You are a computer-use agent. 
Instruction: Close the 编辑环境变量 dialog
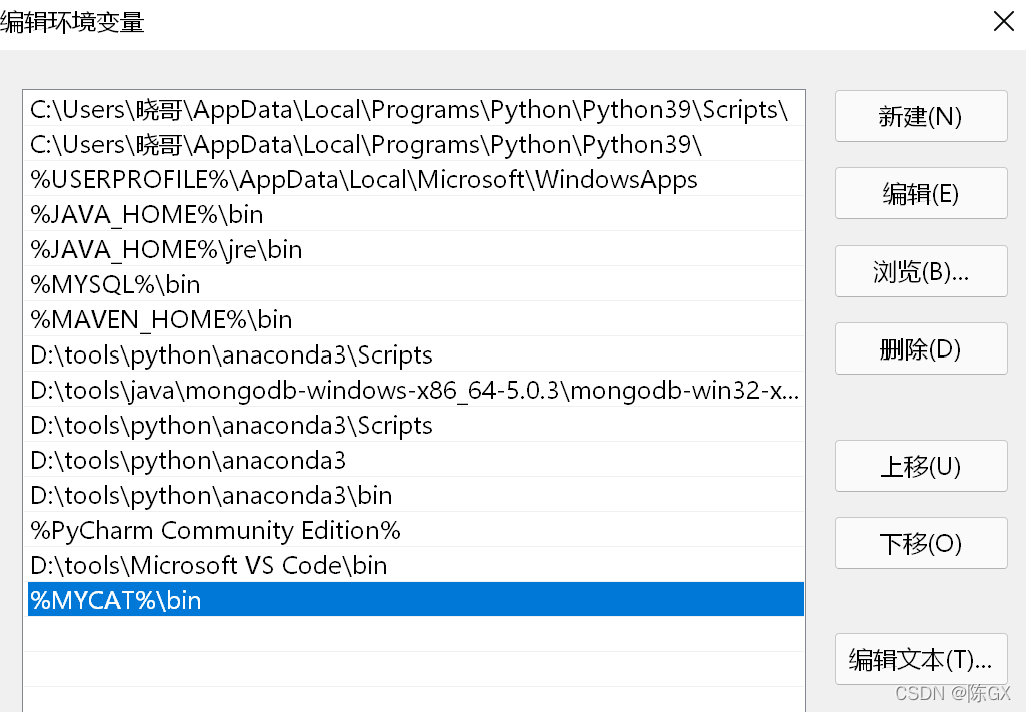click(x=1003, y=22)
